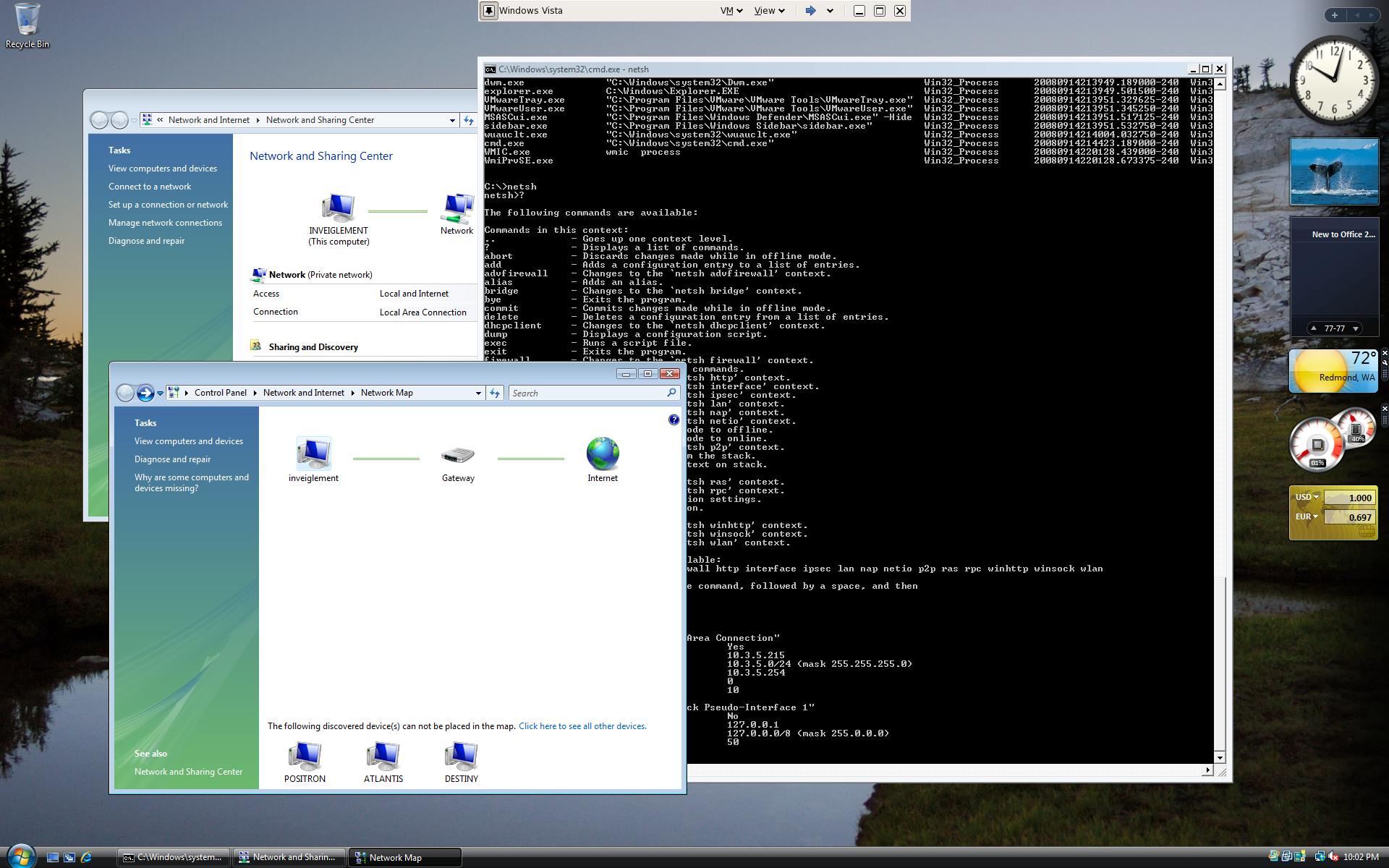This screenshot has width=1389, height=868.
Task: Open the EUR currency dropdown
Action: pyautogui.click(x=1307, y=516)
